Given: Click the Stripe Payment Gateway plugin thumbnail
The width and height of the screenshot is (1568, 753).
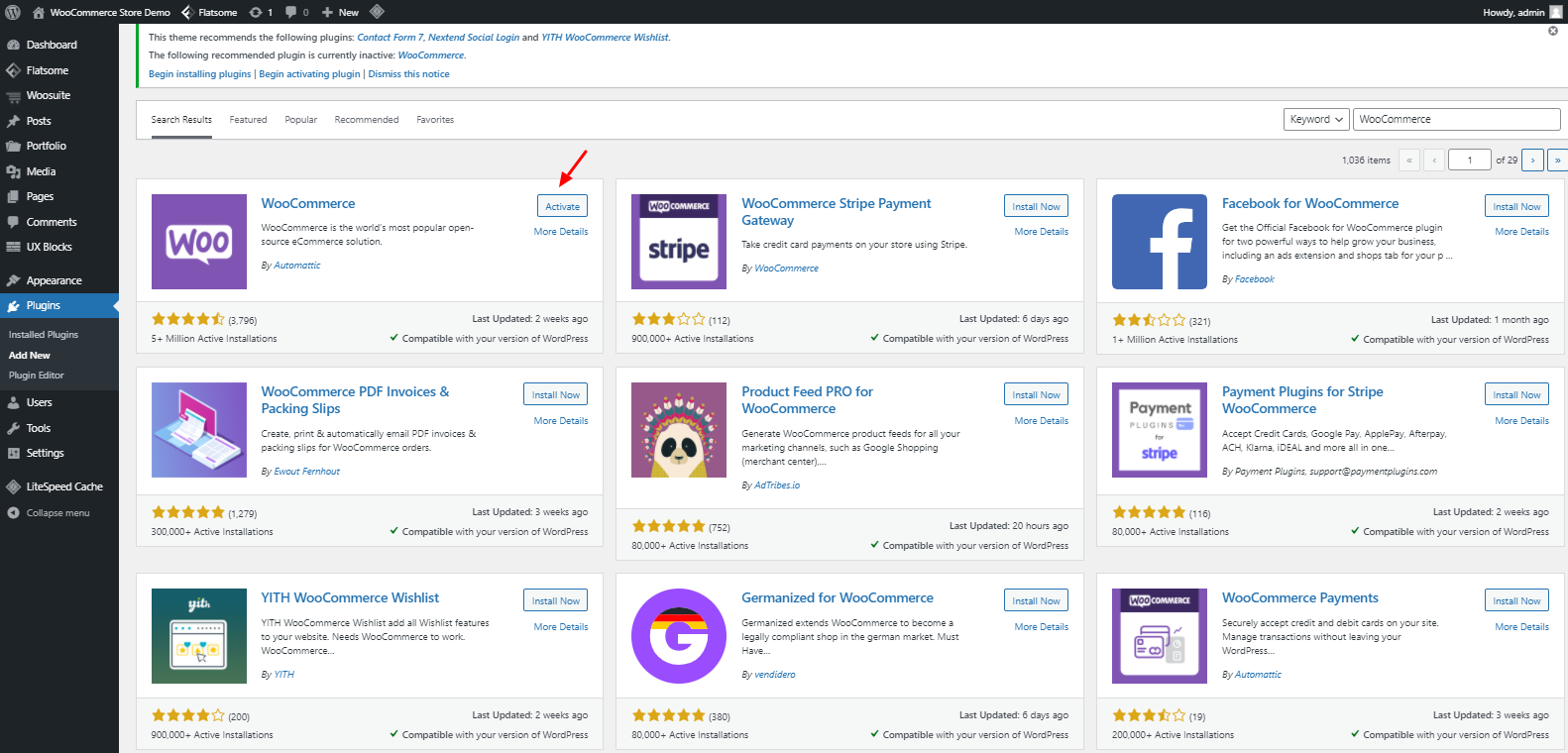Looking at the screenshot, I should [679, 242].
